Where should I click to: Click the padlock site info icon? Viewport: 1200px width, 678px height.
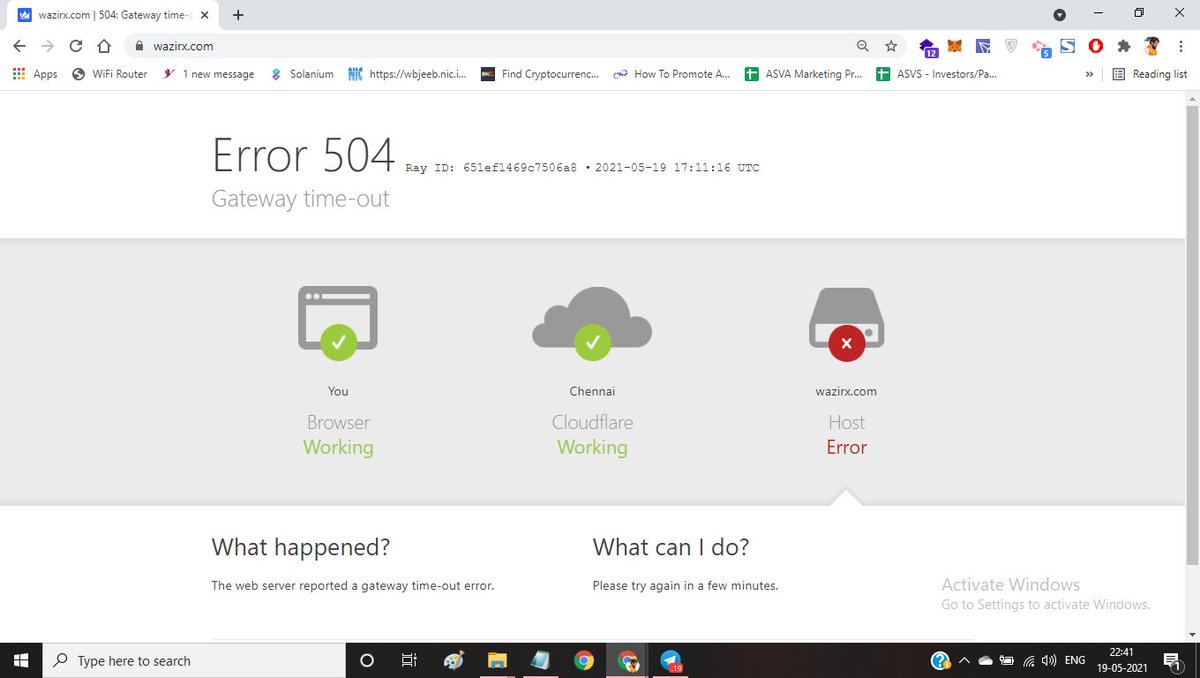(141, 46)
